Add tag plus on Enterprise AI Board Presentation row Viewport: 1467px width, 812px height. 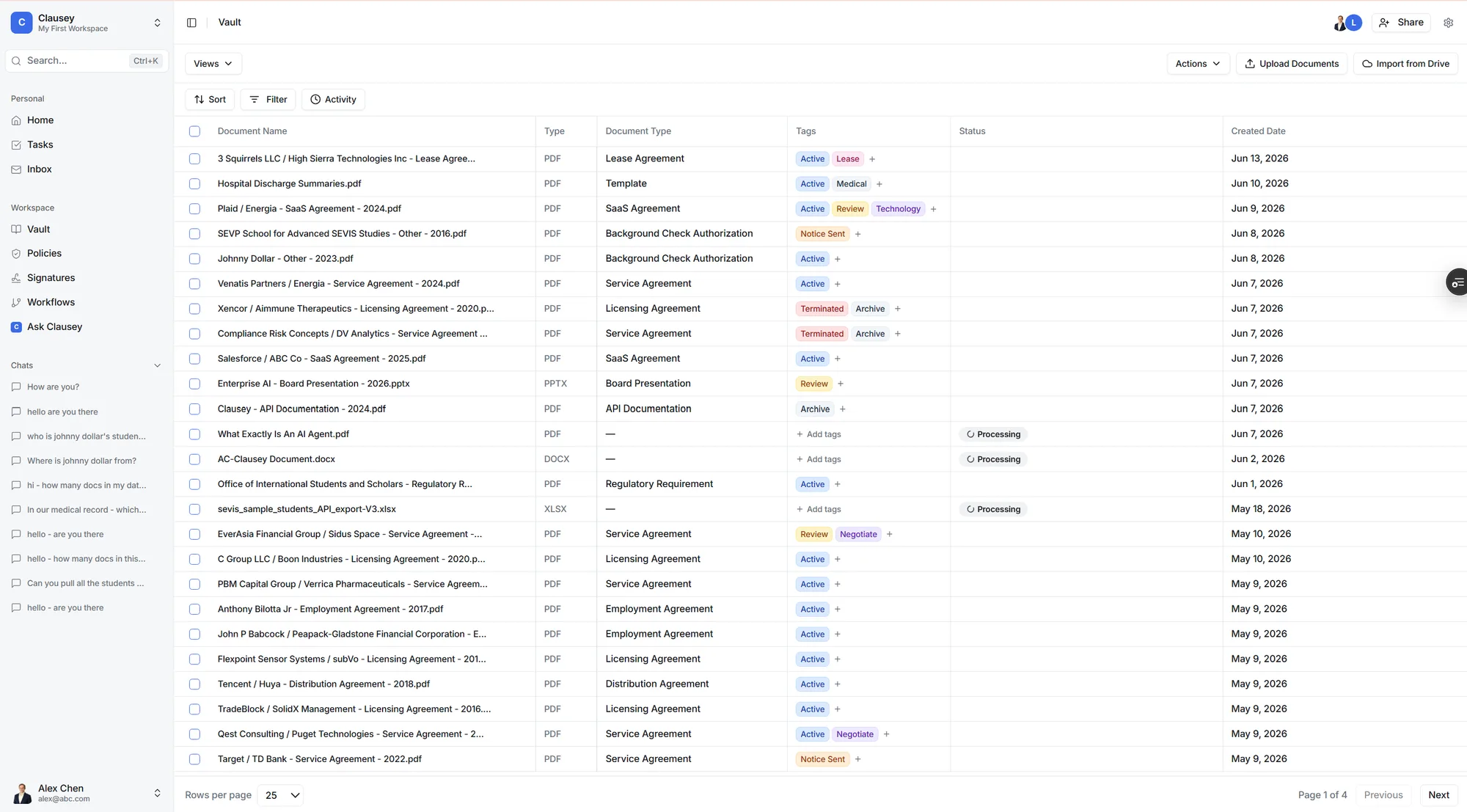pyautogui.click(x=841, y=384)
